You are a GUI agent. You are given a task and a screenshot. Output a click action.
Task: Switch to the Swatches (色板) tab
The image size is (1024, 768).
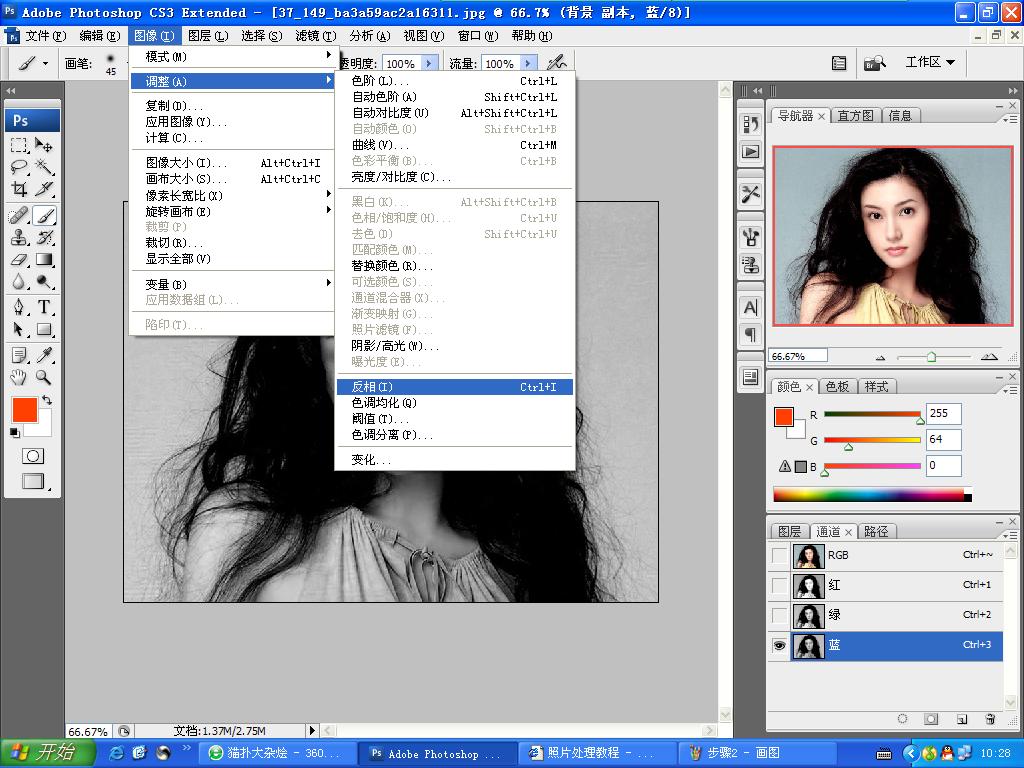click(x=837, y=387)
